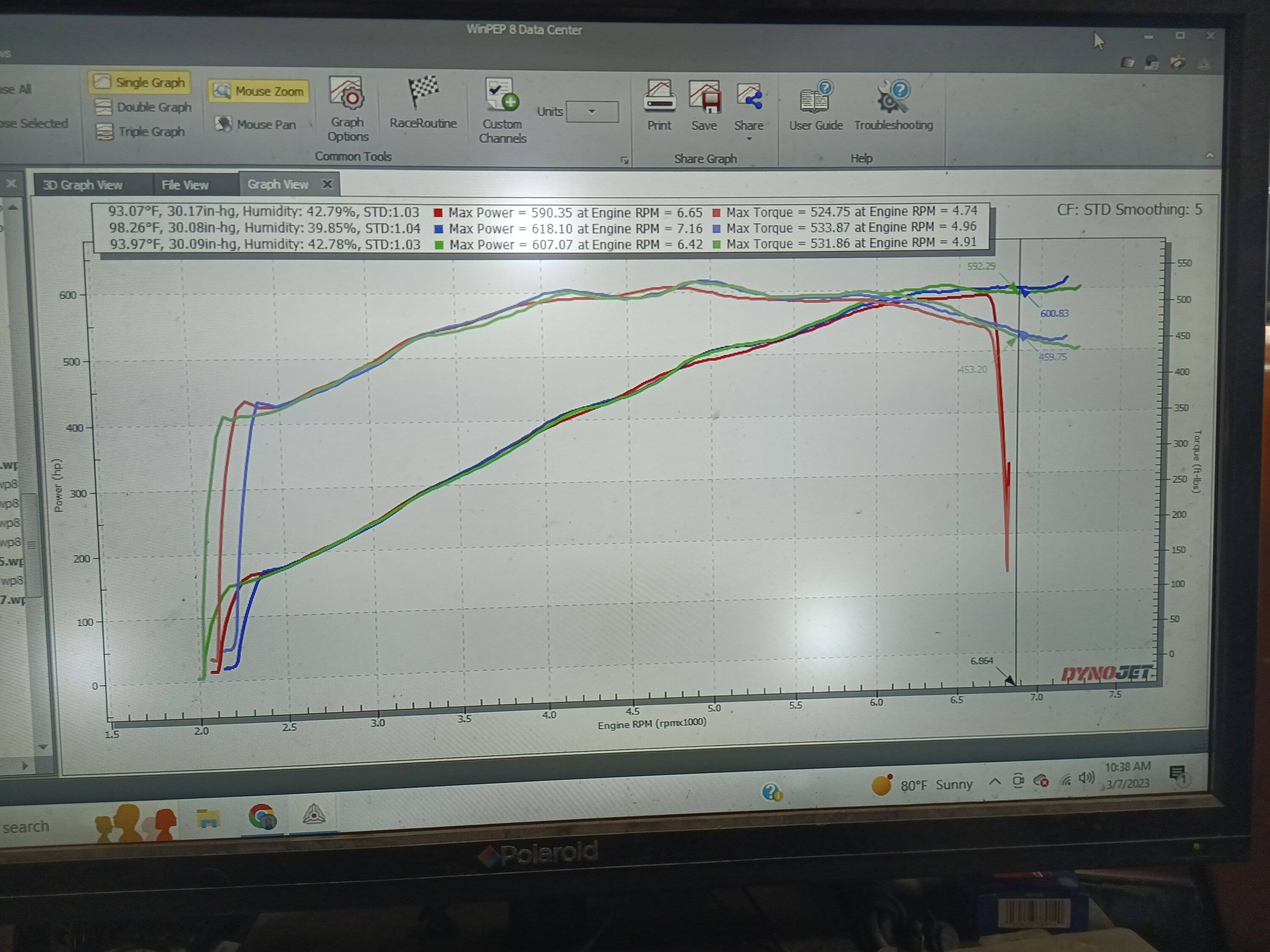The width and height of the screenshot is (1270, 952).
Task: Click the network icon in tray
Action: coord(1066,780)
